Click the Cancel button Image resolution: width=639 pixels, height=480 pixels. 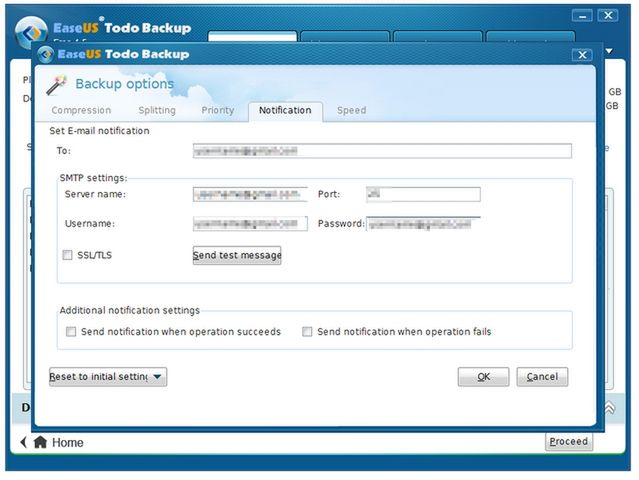[x=542, y=377]
